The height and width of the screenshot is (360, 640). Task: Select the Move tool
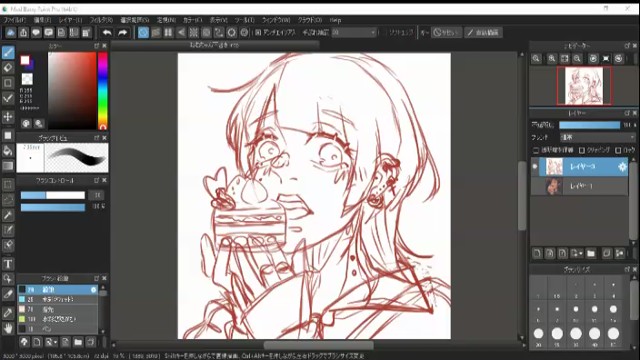(x=8, y=117)
